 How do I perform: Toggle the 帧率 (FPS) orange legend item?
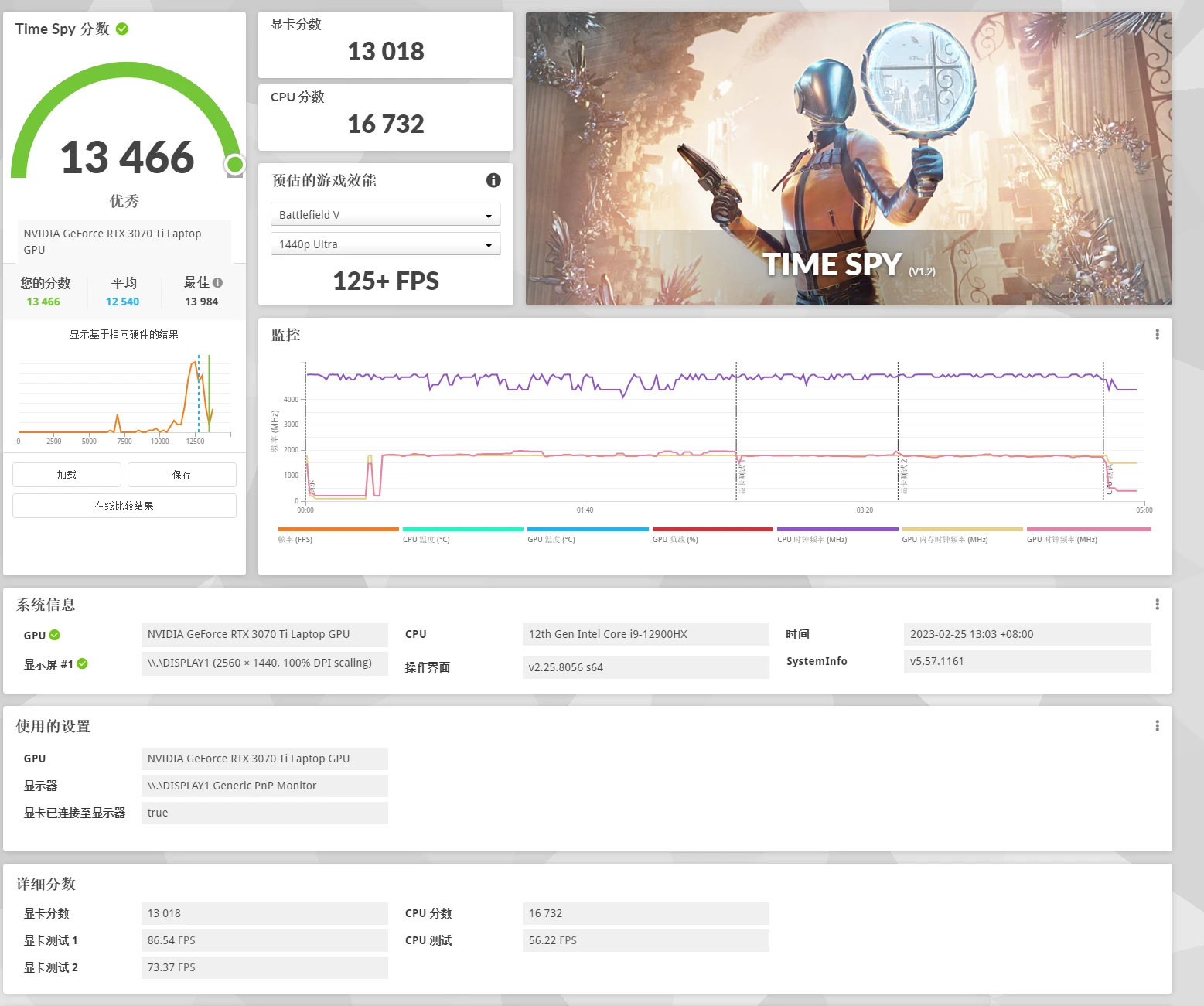pos(338,535)
